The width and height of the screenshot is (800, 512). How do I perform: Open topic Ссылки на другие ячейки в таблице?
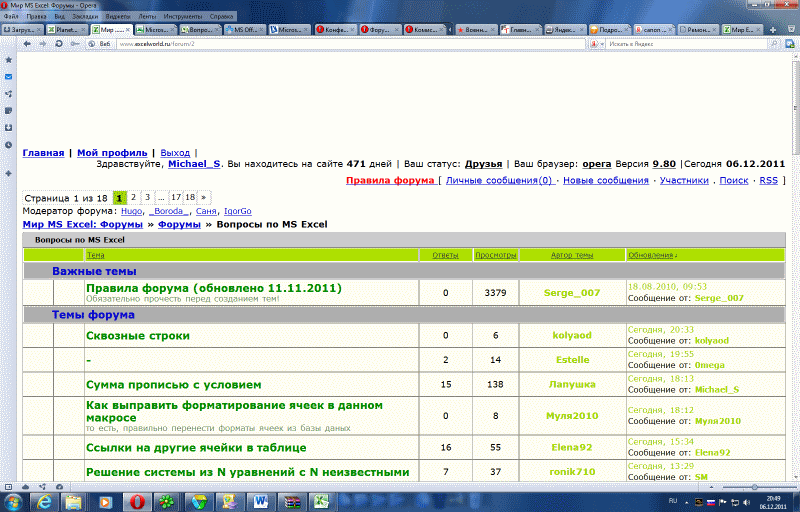tap(196, 448)
